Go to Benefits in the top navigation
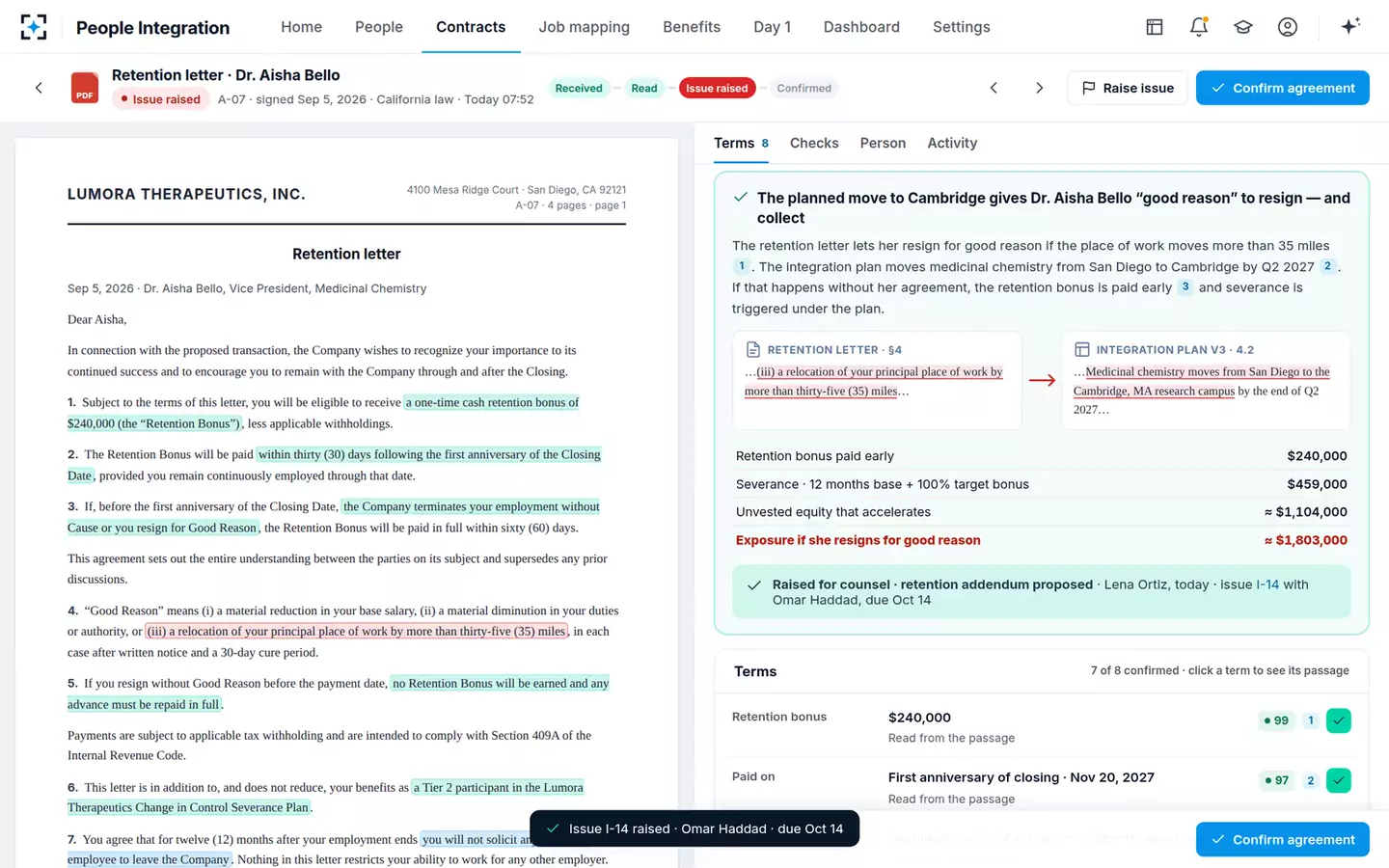 tap(692, 27)
